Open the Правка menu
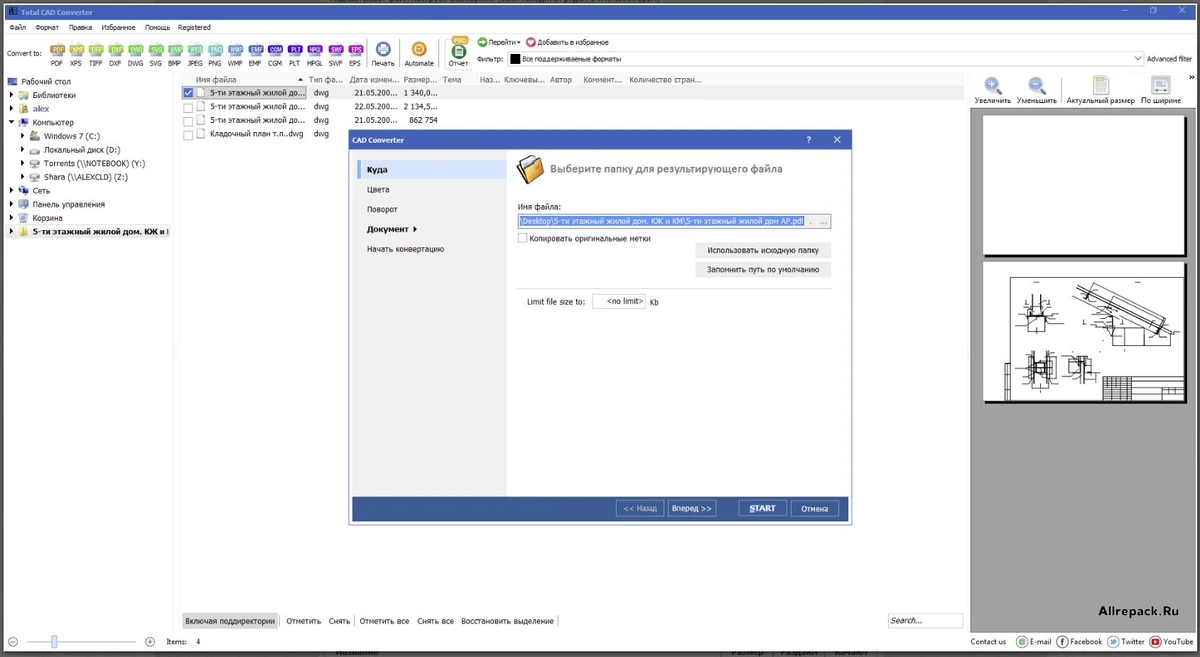1200x657 pixels. 81,27
